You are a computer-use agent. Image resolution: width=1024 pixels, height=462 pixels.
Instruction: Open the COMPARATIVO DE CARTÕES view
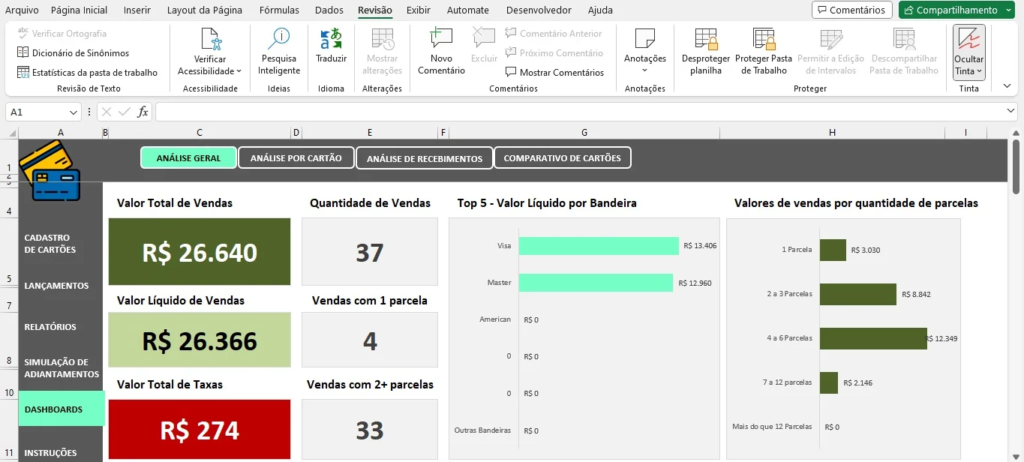(x=562, y=158)
